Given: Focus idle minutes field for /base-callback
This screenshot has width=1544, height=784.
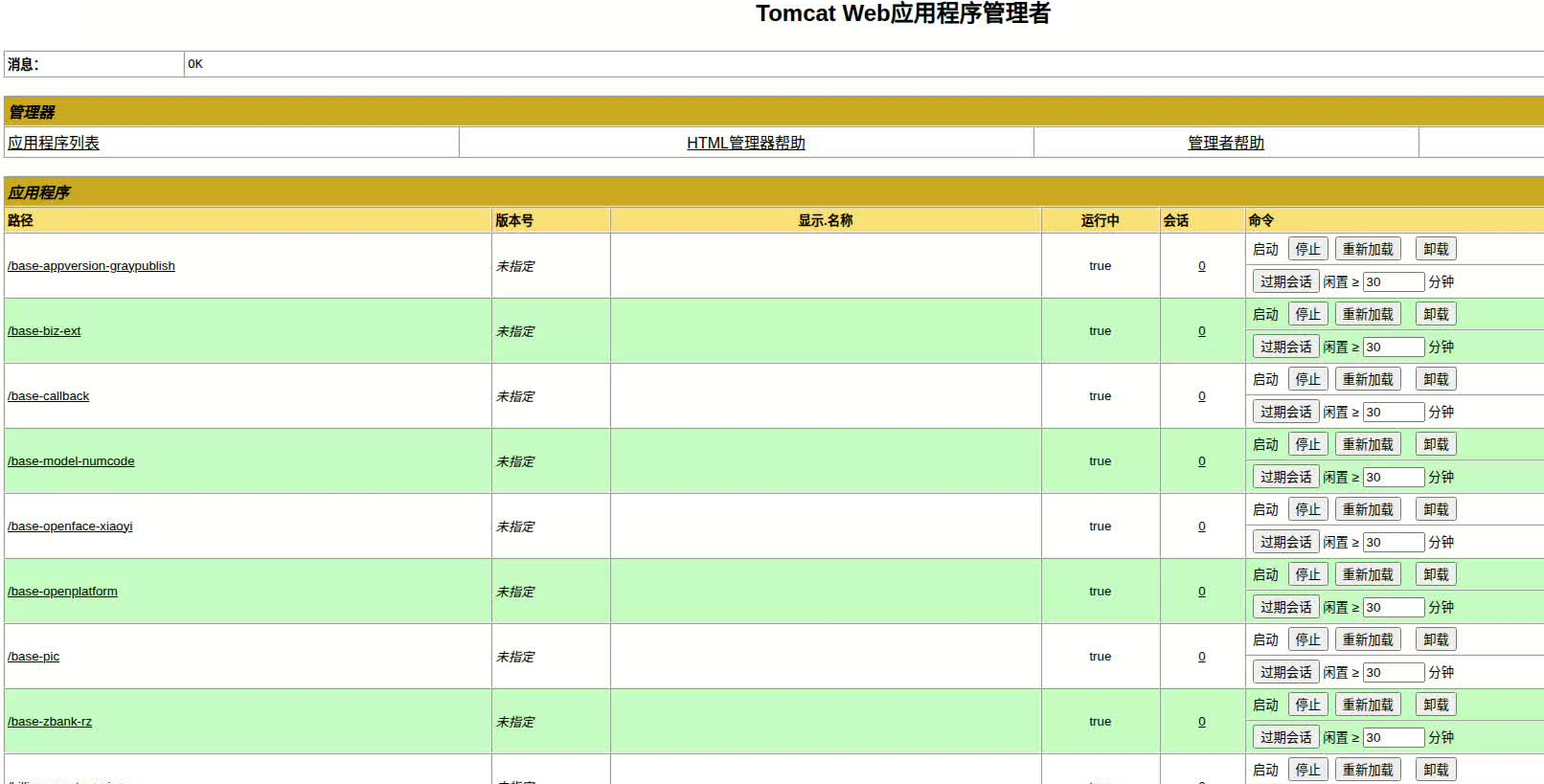Looking at the screenshot, I should pyautogui.click(x=1394, y=412).
